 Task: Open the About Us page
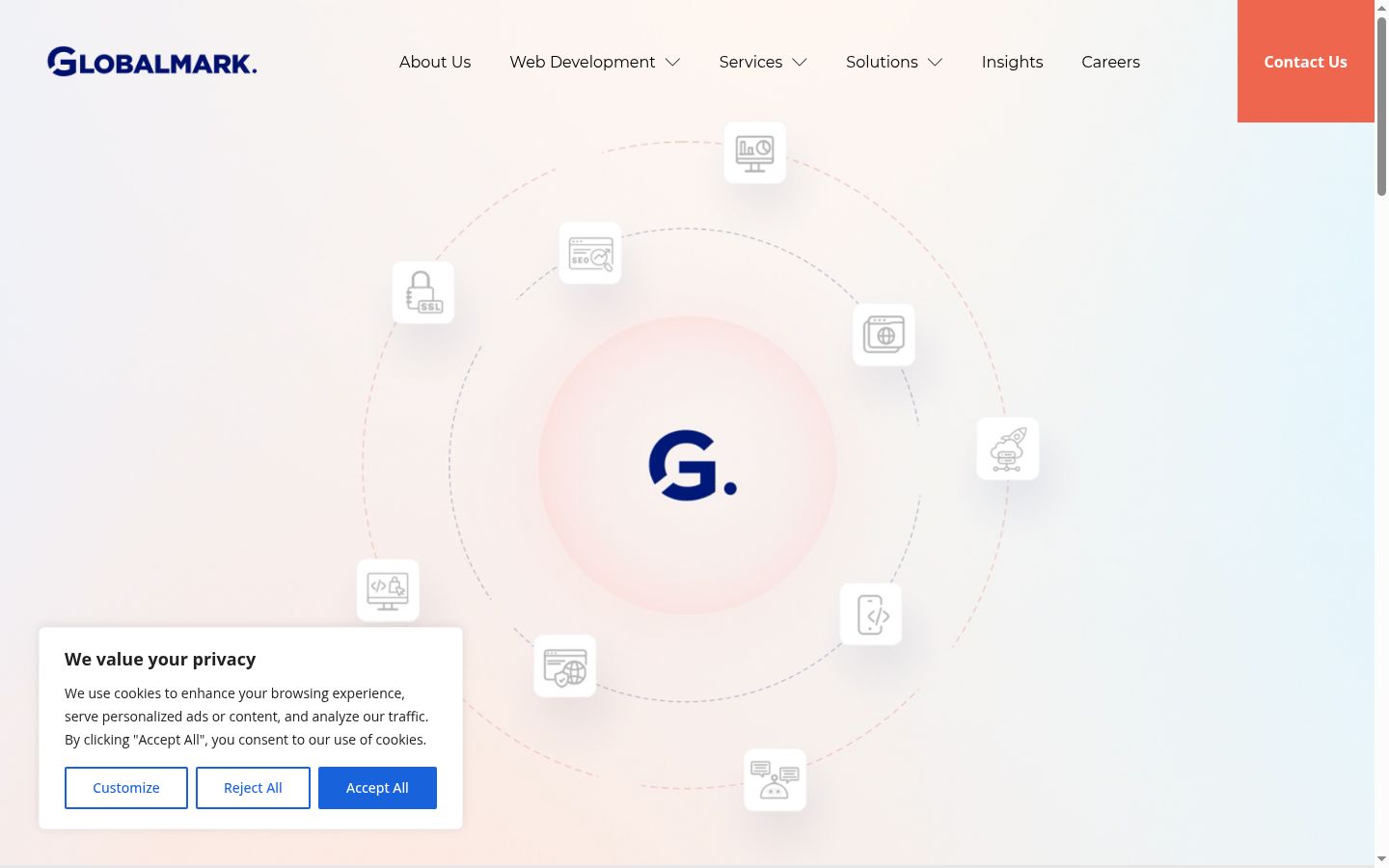click(x=435, y=62)
